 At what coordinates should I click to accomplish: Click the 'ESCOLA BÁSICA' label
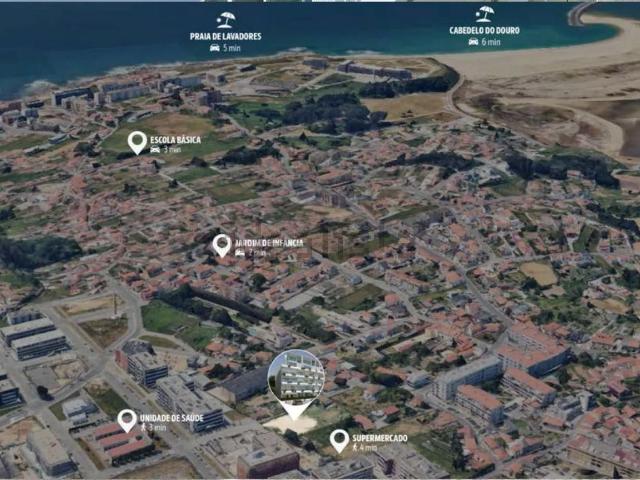coord(176,140)
